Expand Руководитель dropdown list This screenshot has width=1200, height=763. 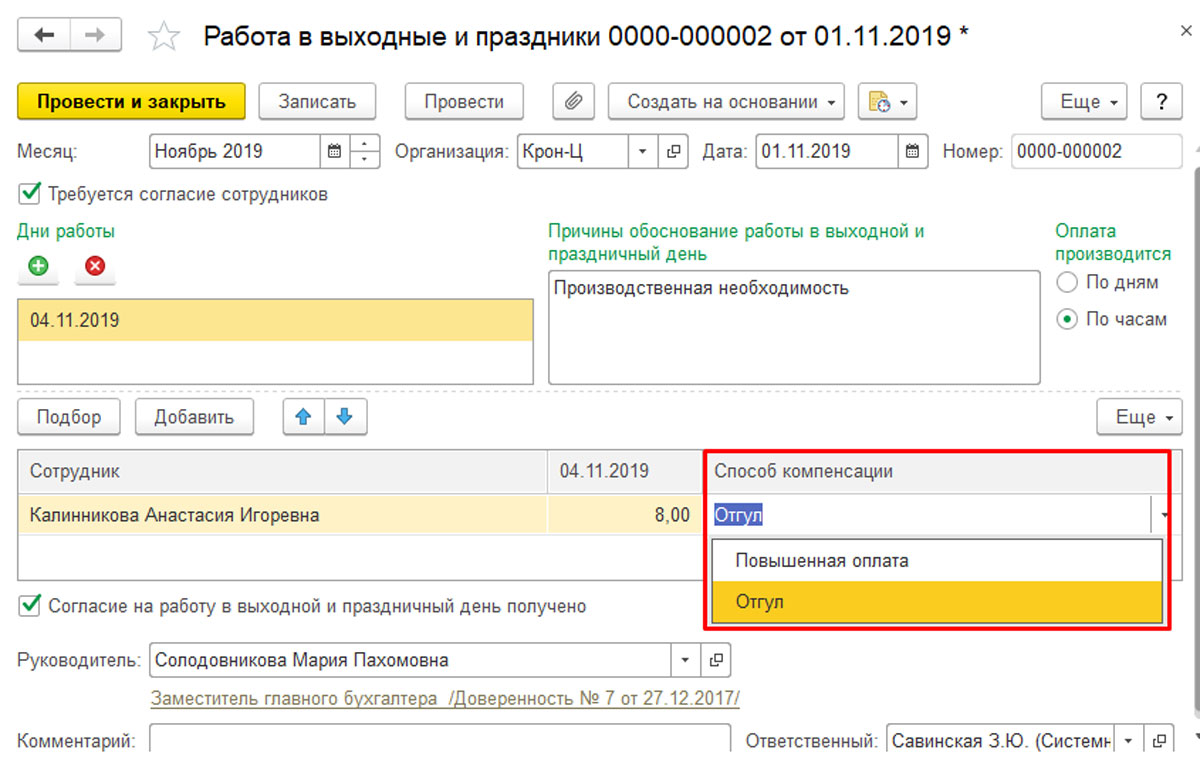coord(685,660)
